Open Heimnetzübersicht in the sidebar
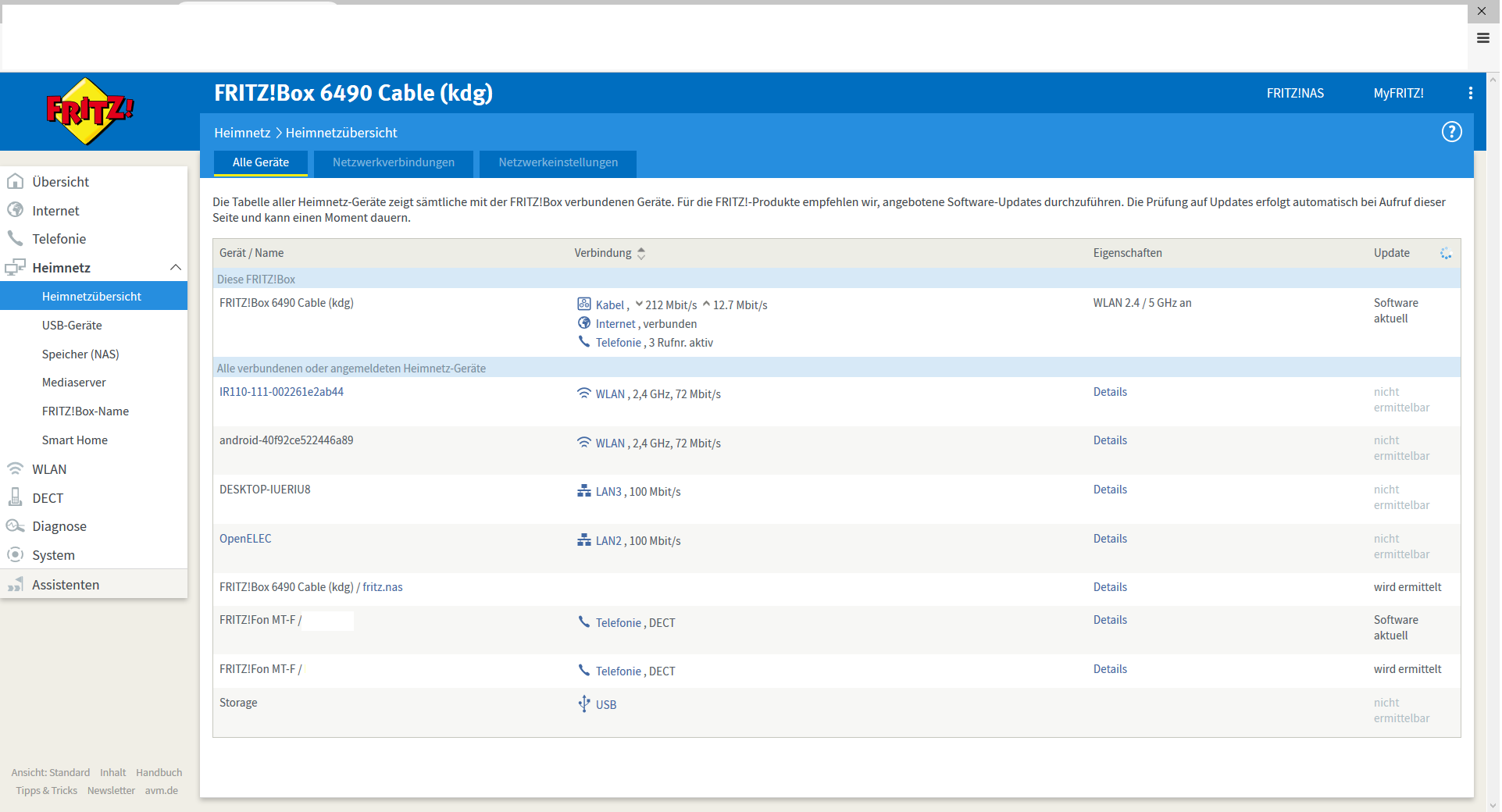 coord(94,296)
